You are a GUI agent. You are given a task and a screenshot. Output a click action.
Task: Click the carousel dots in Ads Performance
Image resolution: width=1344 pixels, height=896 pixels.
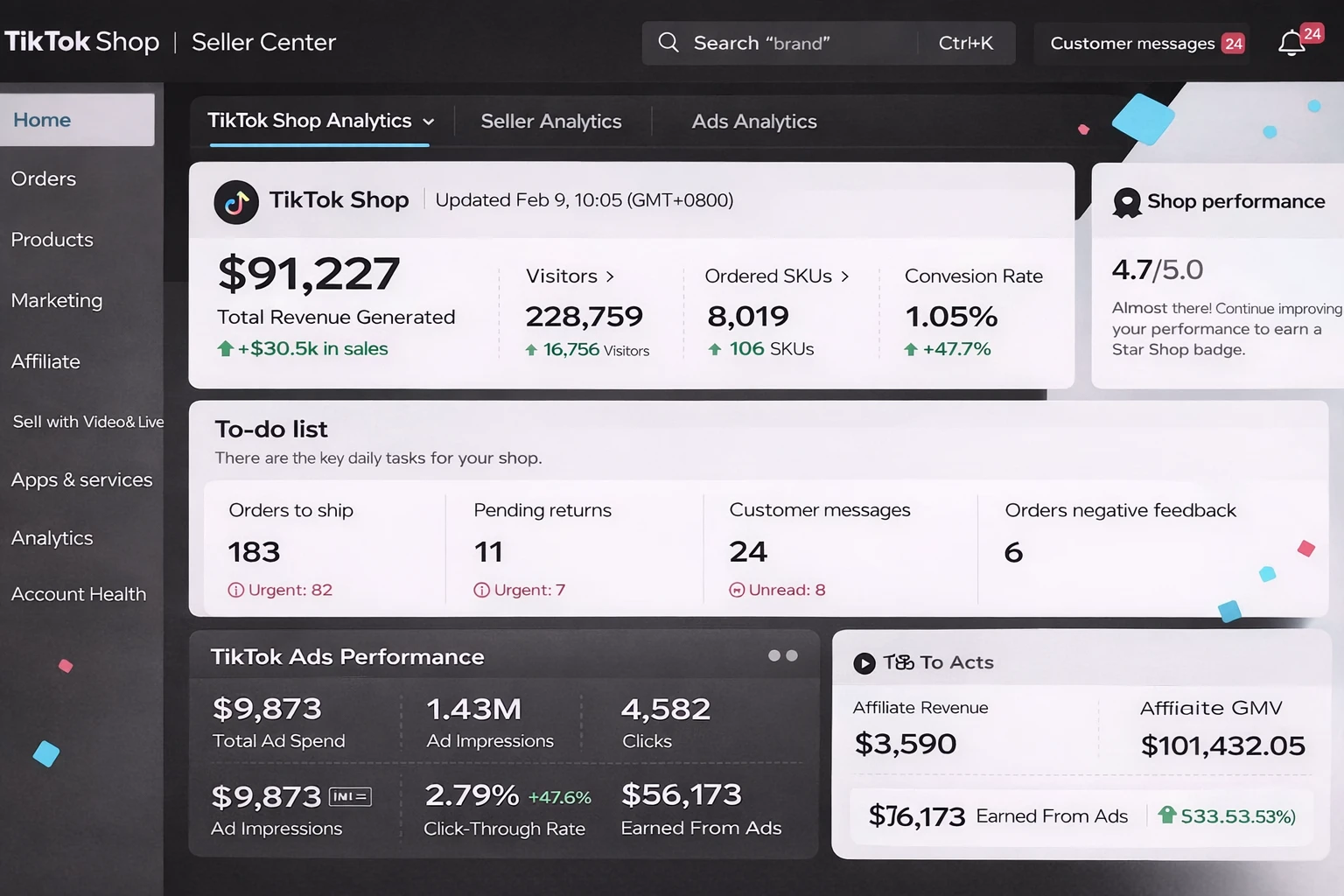tap(783, 655)
